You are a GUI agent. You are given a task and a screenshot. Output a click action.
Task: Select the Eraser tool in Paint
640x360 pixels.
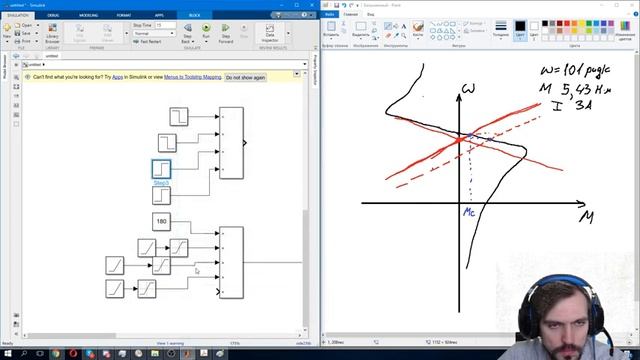pyautogui.click(x=388, y=36)
